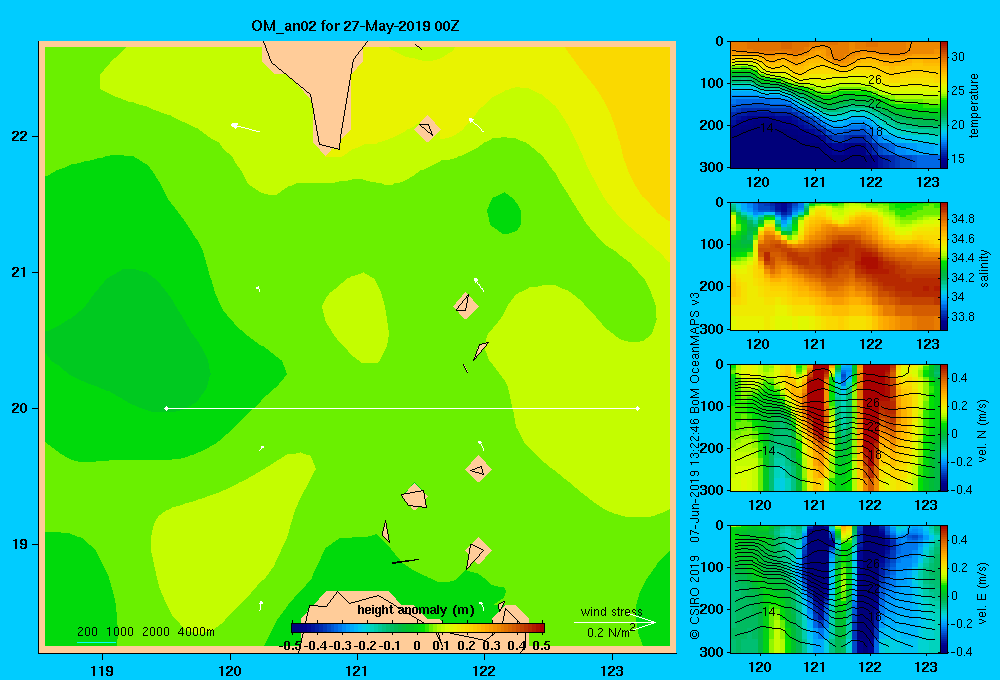
Task: Click the longitude 121 label on the main map
Action: point(357,670)
